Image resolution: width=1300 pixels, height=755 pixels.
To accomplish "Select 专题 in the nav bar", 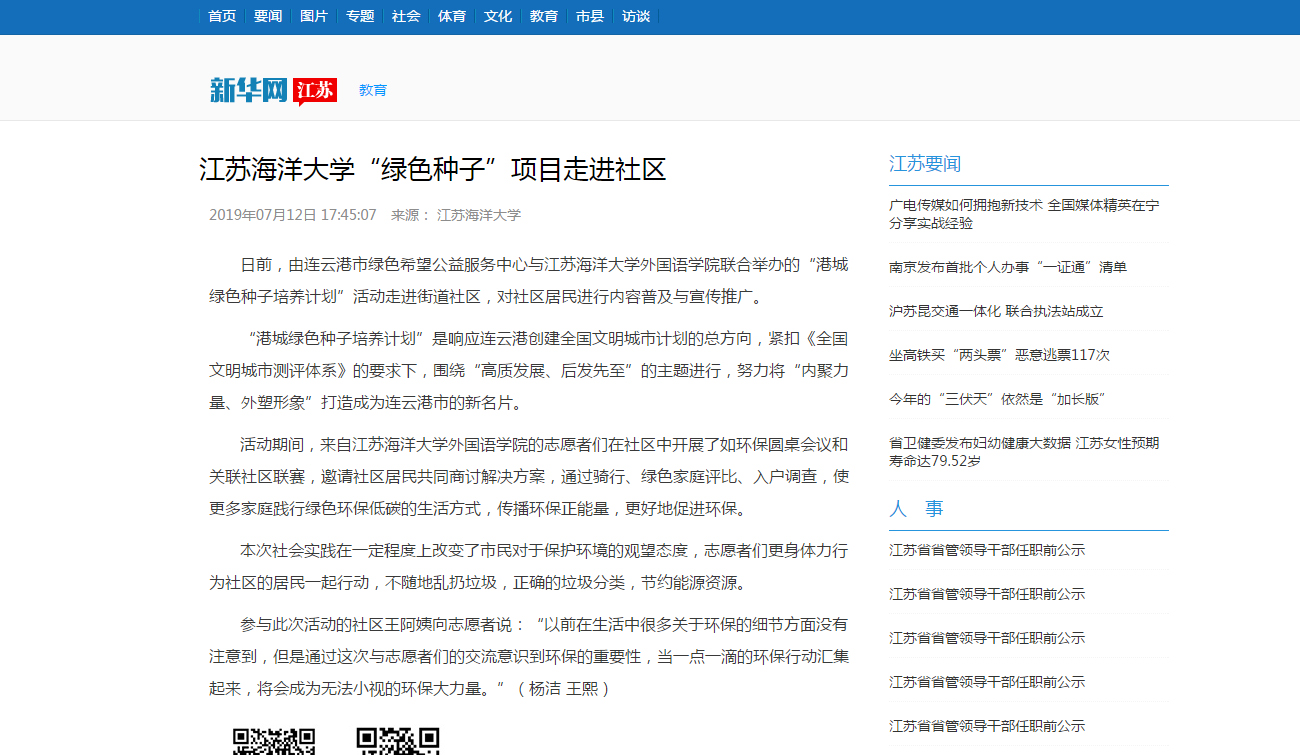I will [360, 16].
